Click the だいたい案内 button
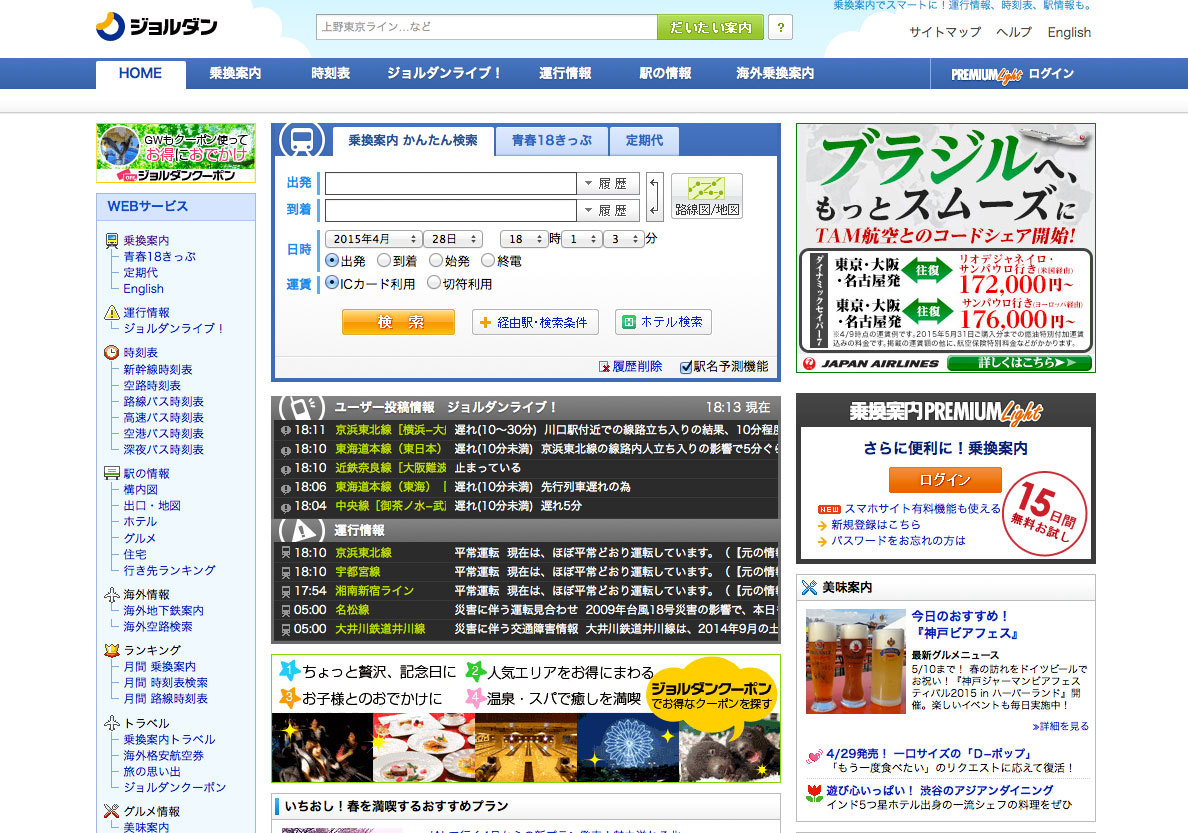 711,27
